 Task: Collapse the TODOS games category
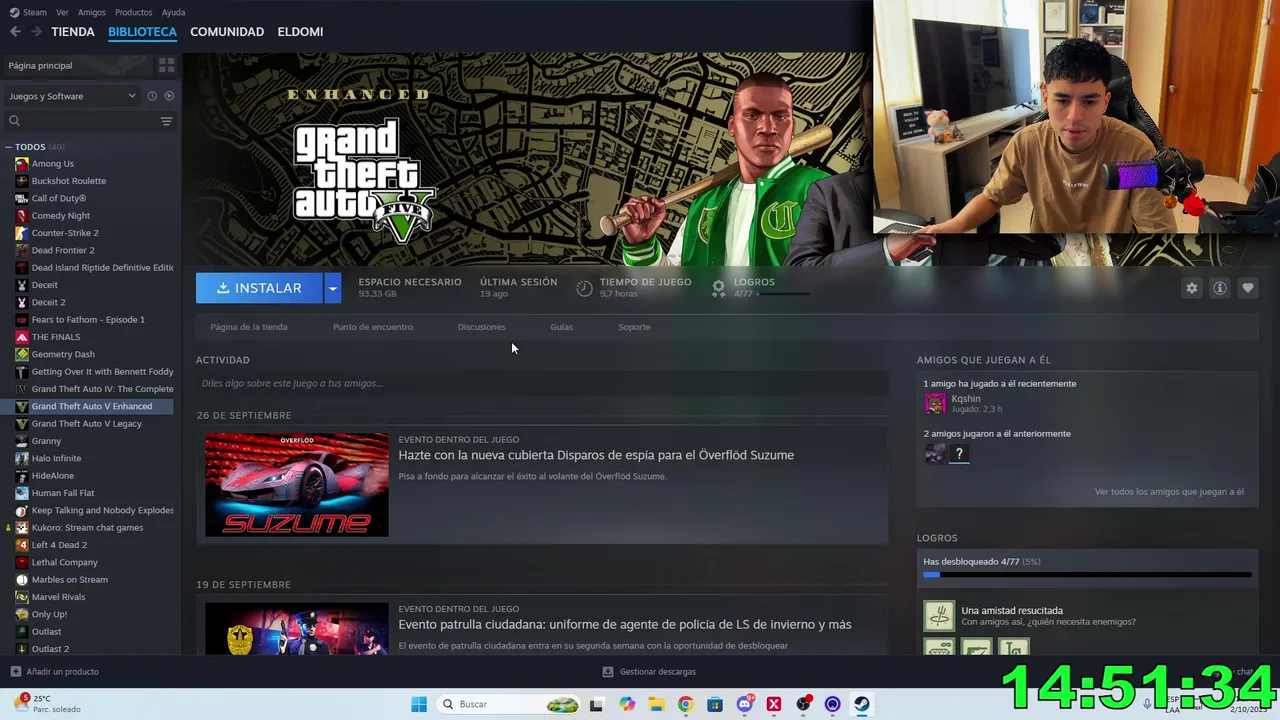coord(9,147)
